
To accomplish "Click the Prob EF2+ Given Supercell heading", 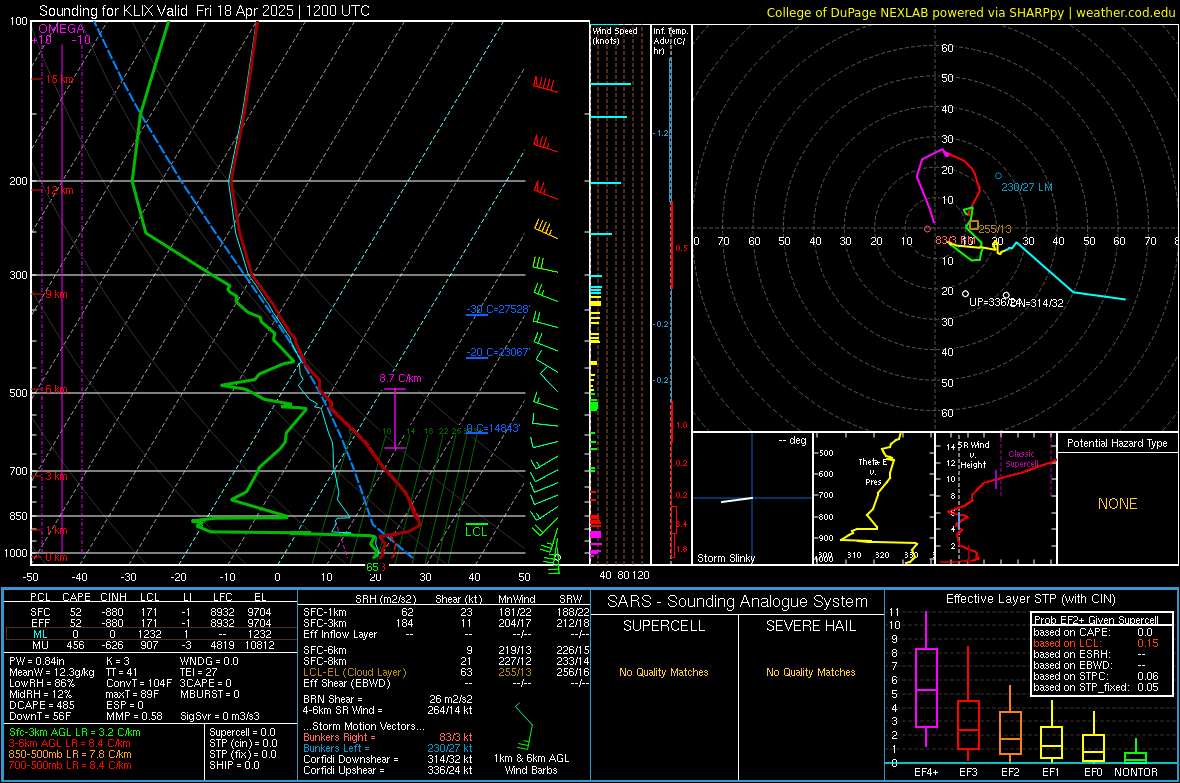I will point(1096,620).
